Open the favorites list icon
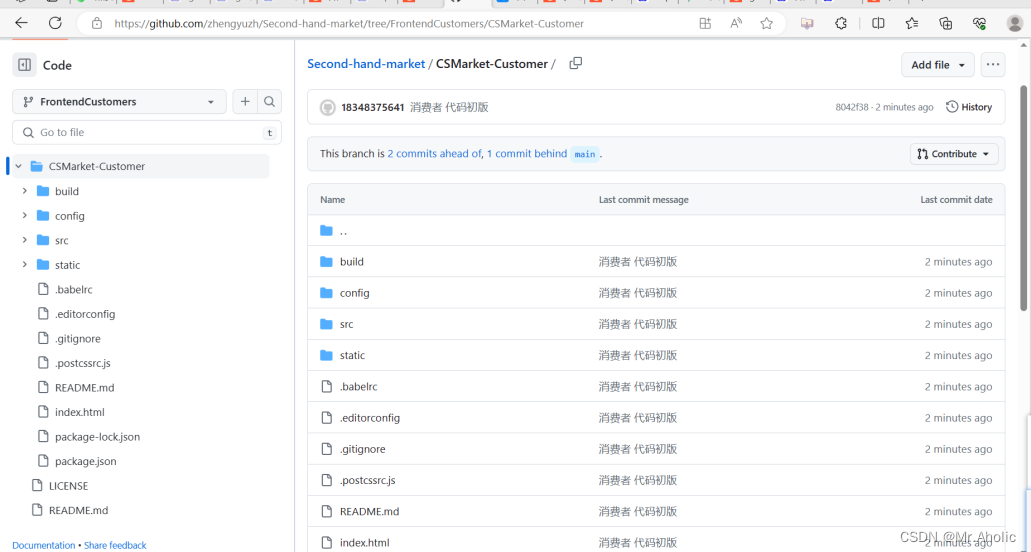1031x552 pixels. tap(911, 24)
